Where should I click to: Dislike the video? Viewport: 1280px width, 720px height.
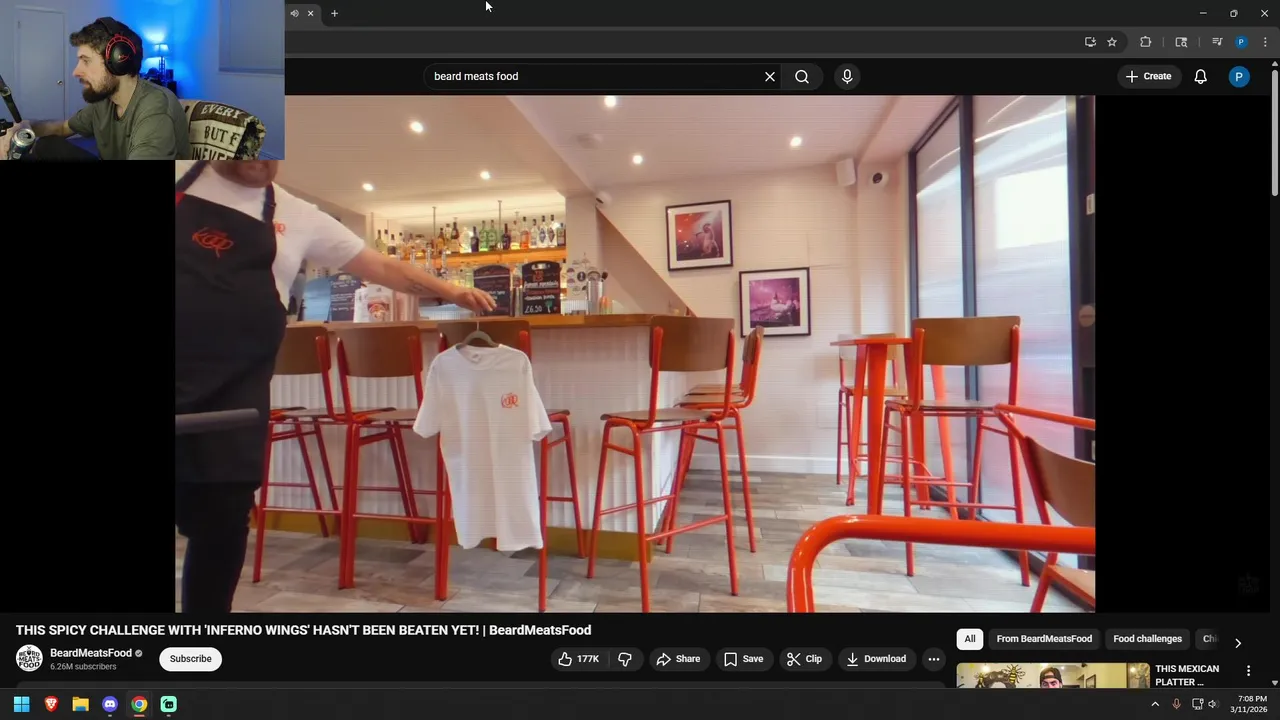pyautogui.click(x=625, y=659)
